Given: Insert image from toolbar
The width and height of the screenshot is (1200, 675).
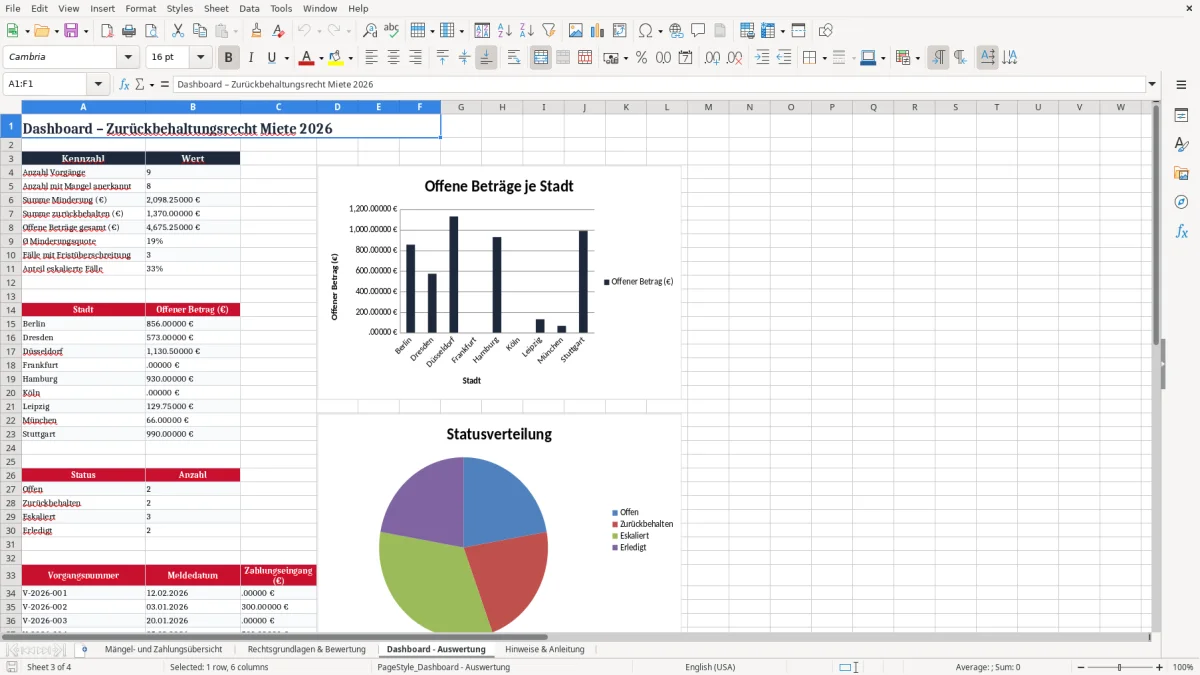Looking at the screenshot, I should (x=576, y=31).
